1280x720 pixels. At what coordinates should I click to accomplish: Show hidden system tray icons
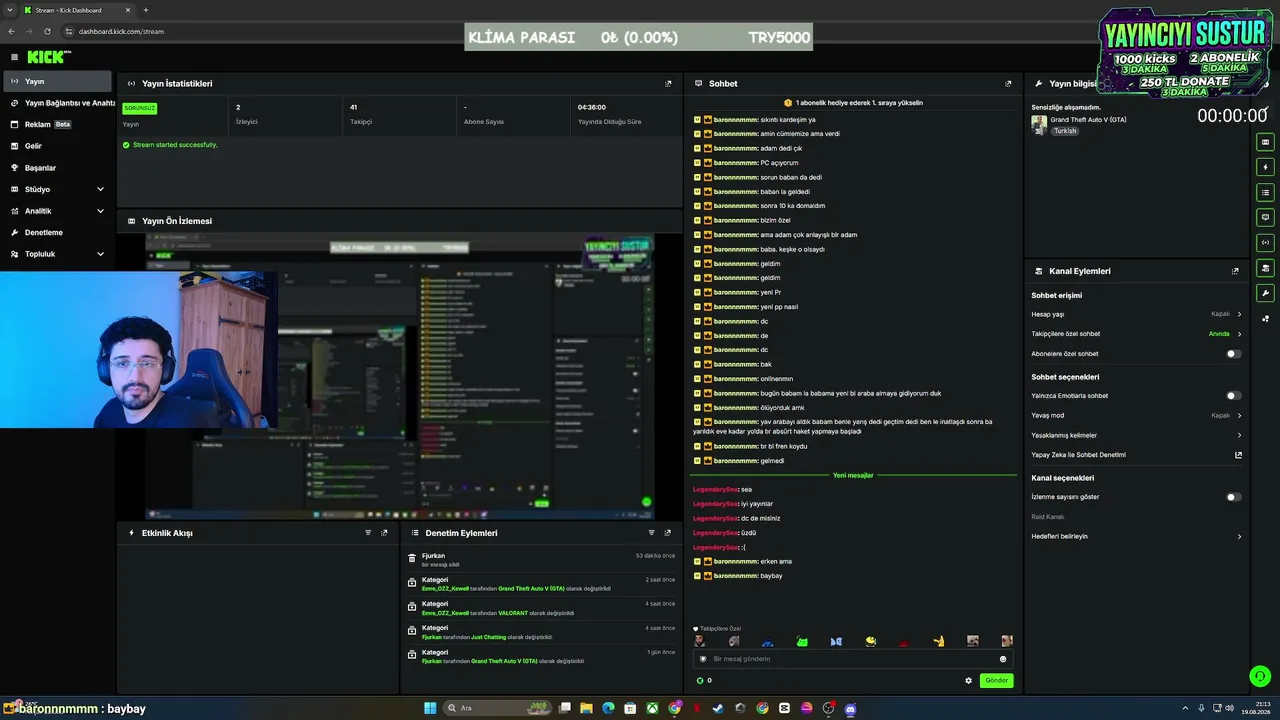coord(1186,708)
